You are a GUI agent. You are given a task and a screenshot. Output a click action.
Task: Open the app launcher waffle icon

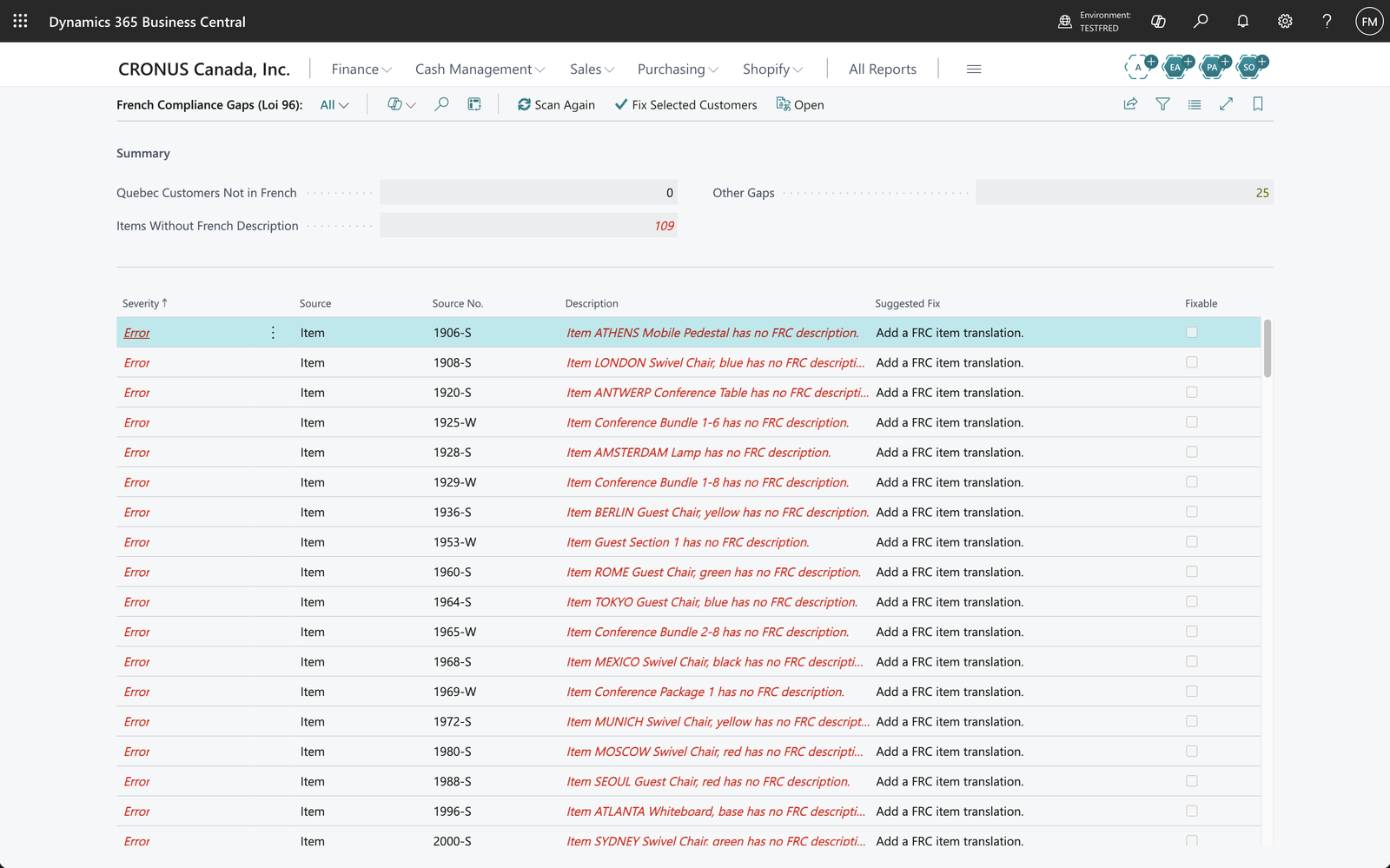tap(20, 21)
